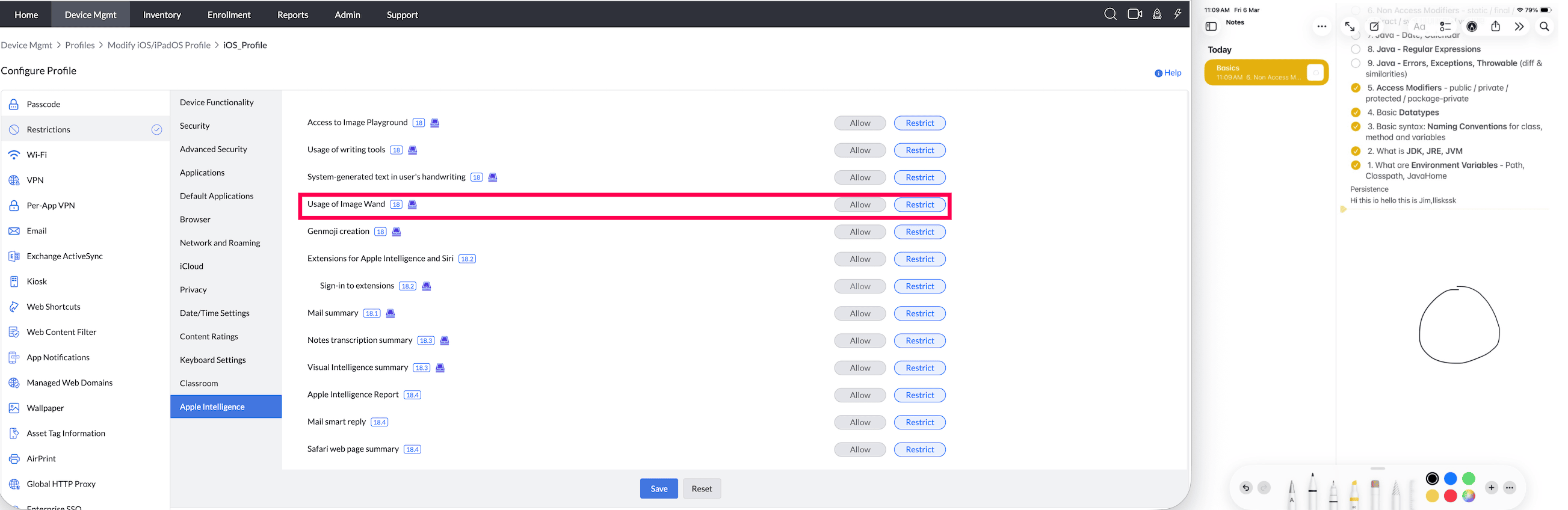Expand more toolbar items chevrons in Notes
Screen dimensions: 1568x510
pos(1519,26)
